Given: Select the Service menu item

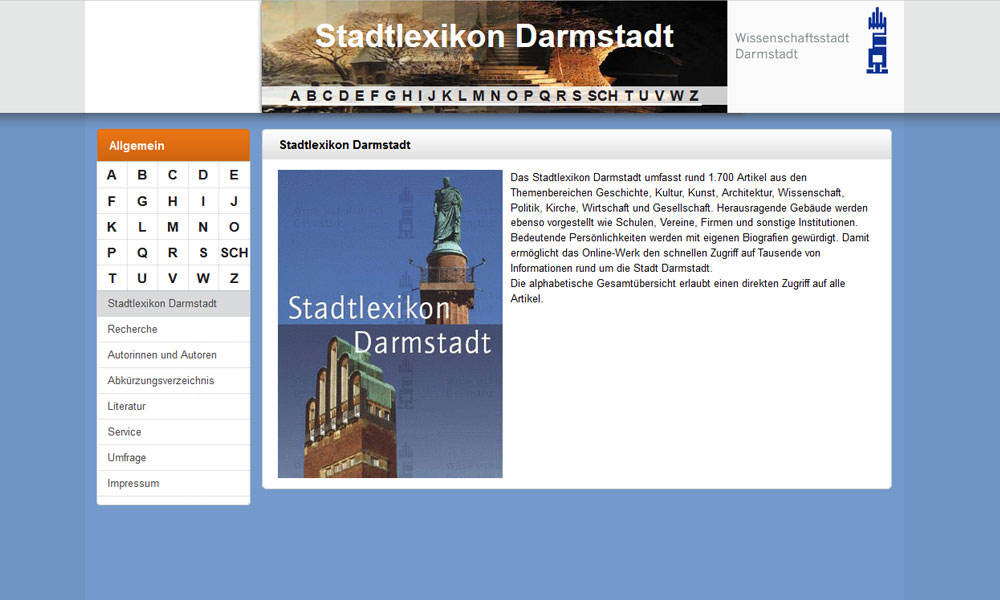Looking at the screenshot, I should coord(125,432).
